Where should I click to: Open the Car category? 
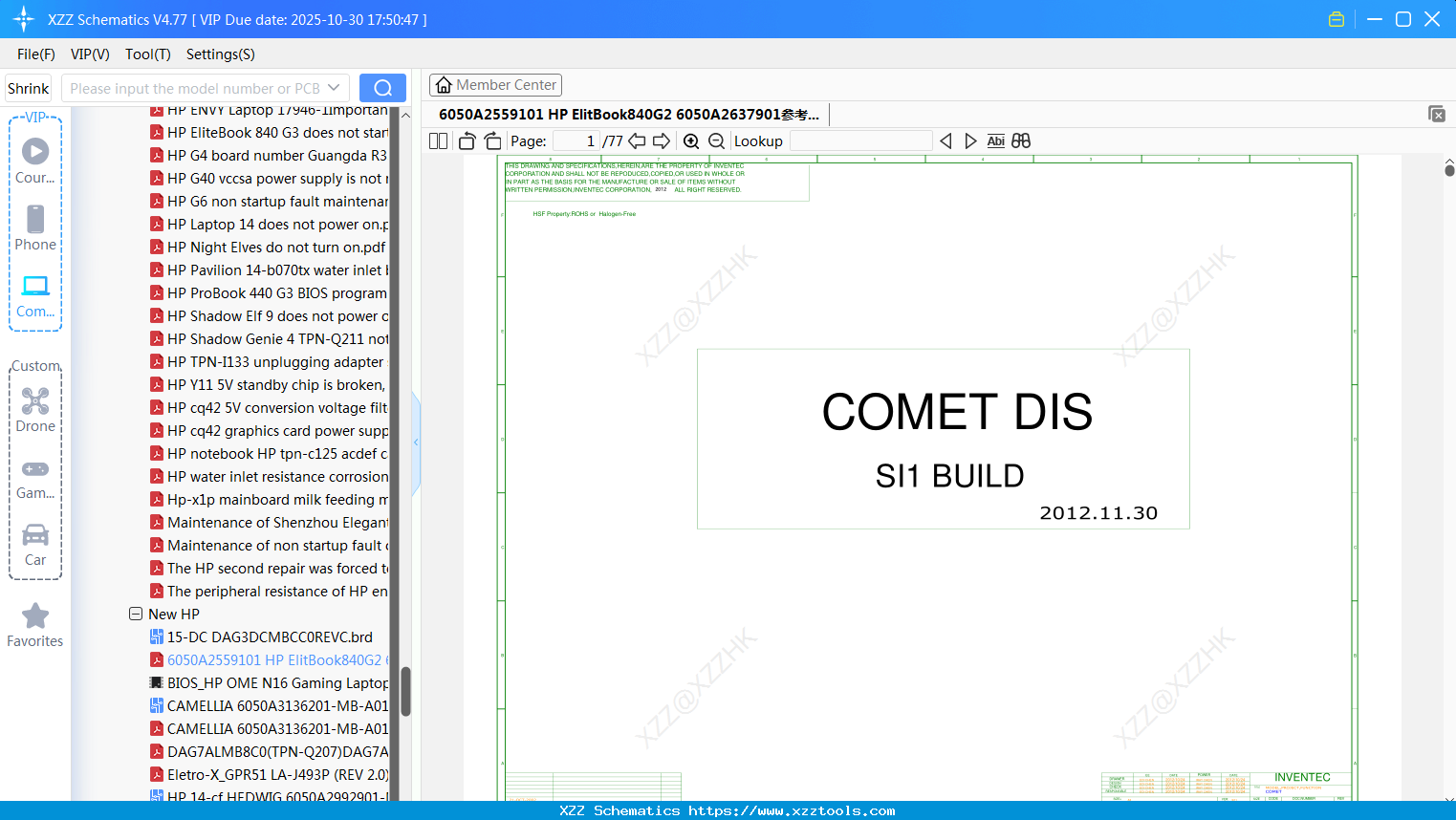[35, 545]
